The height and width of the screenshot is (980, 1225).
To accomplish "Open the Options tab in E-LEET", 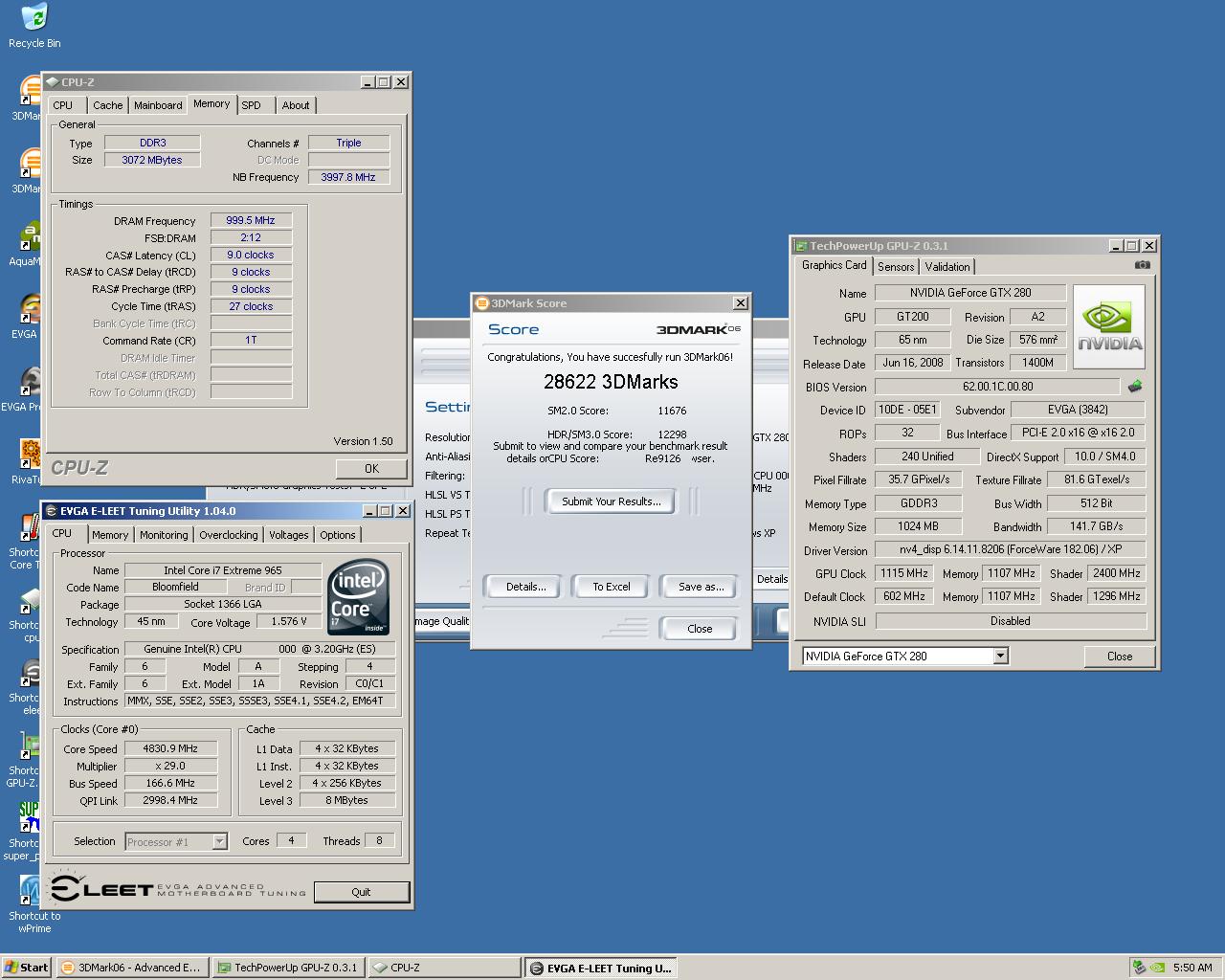I will tap(338, 535).
